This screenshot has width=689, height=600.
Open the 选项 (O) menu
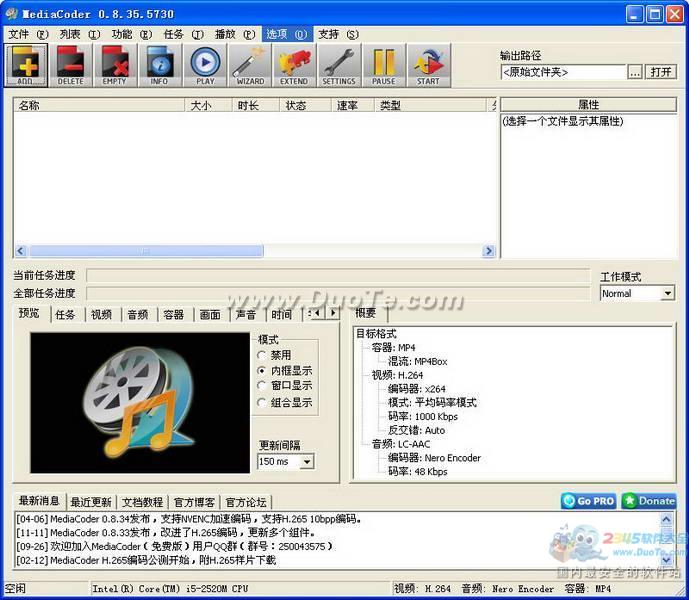(287, 34)
